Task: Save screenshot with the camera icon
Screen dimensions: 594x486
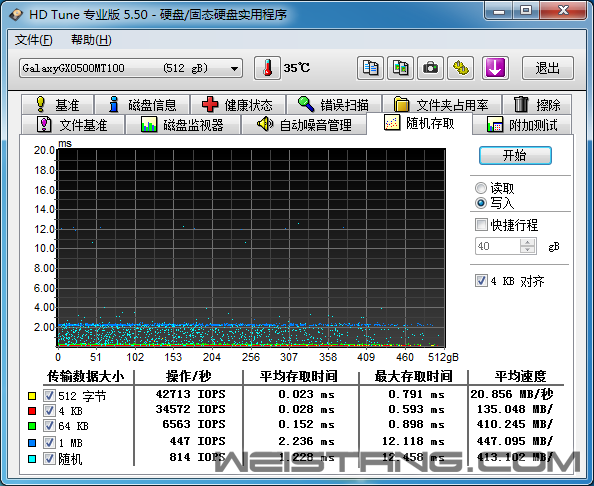Action: pos(430,68)
